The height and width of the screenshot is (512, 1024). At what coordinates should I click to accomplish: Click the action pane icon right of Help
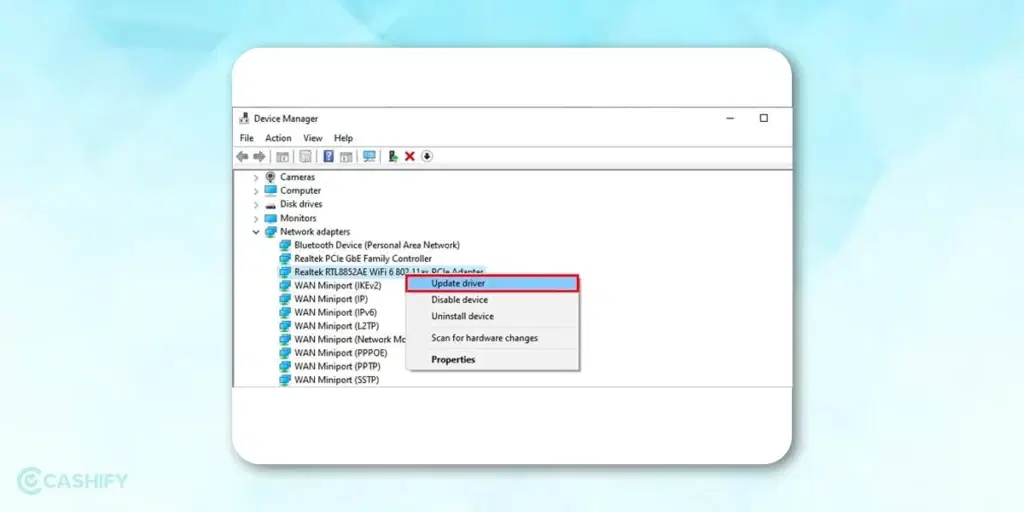coord(346,157)
